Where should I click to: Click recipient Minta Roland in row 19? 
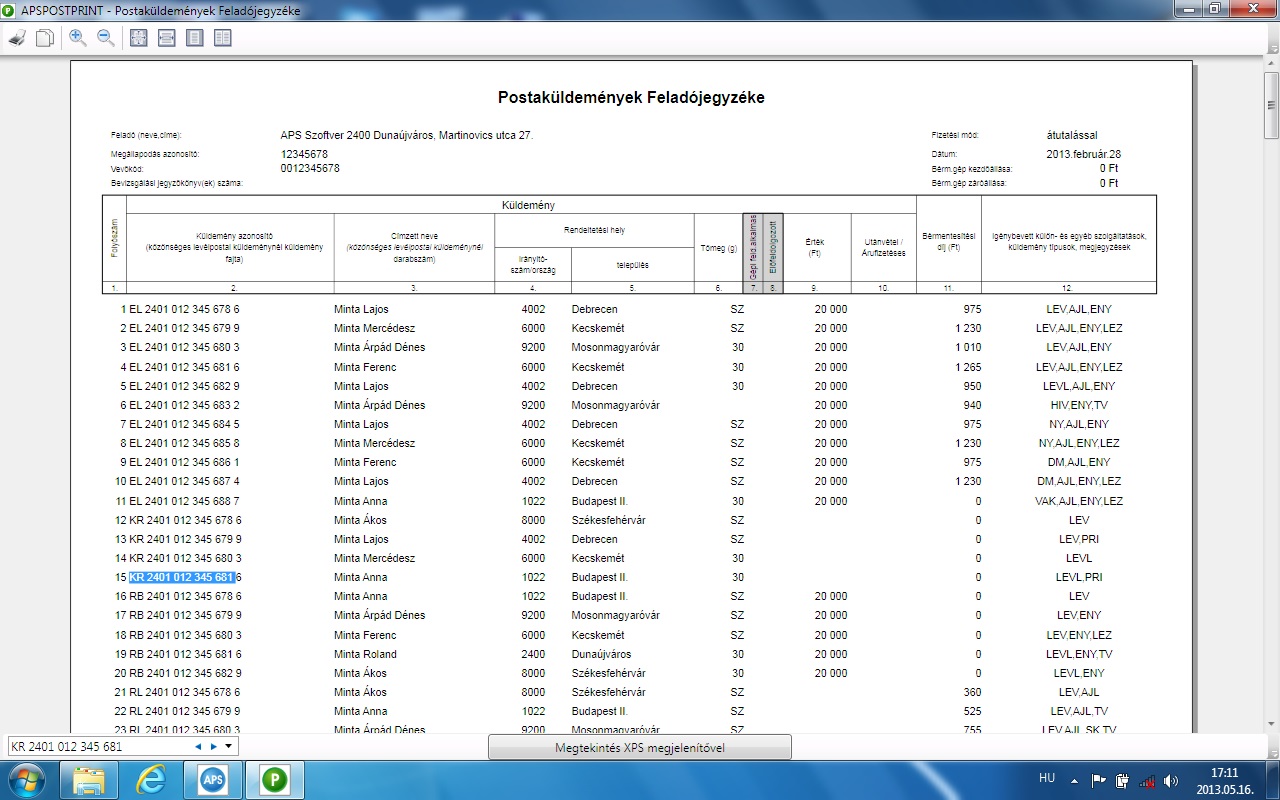click(x=365, y=654)
